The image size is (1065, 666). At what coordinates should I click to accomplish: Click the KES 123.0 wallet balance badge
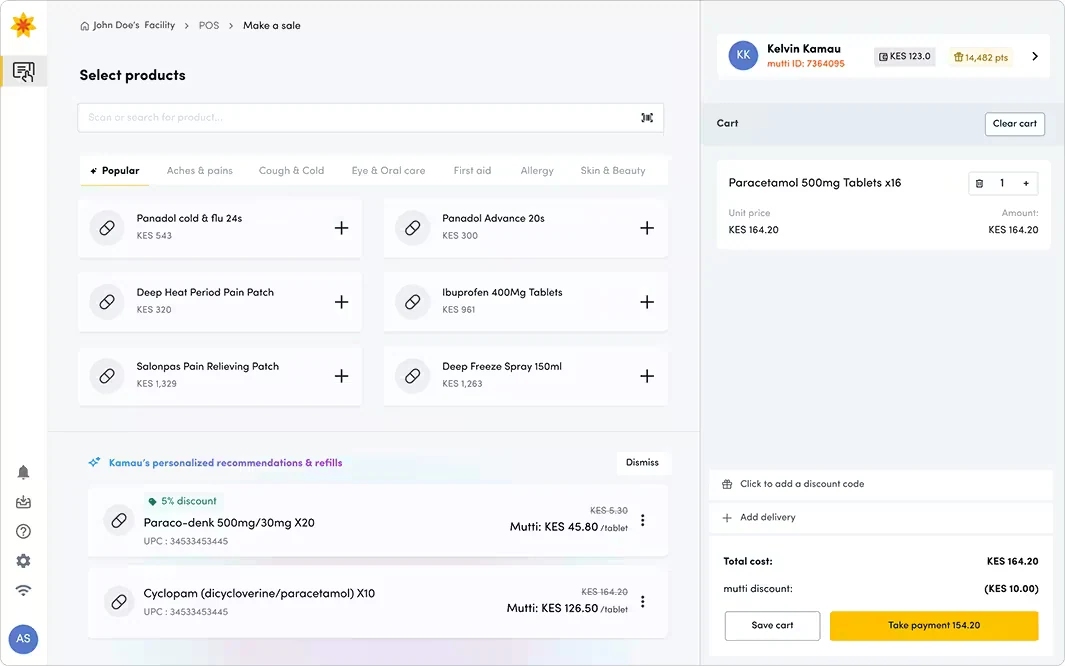click(x=905, y=56)
